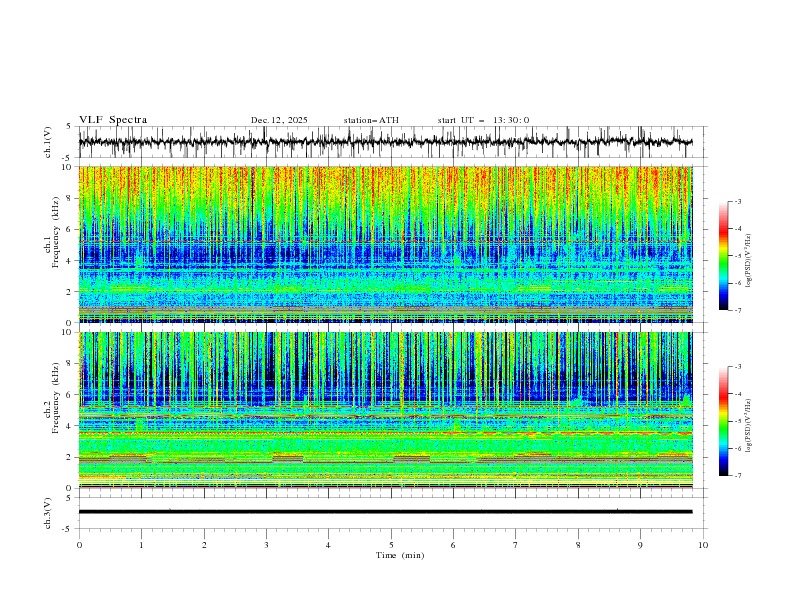
Task: Click the lower PSD color scale bar
Action: (724, 421)
